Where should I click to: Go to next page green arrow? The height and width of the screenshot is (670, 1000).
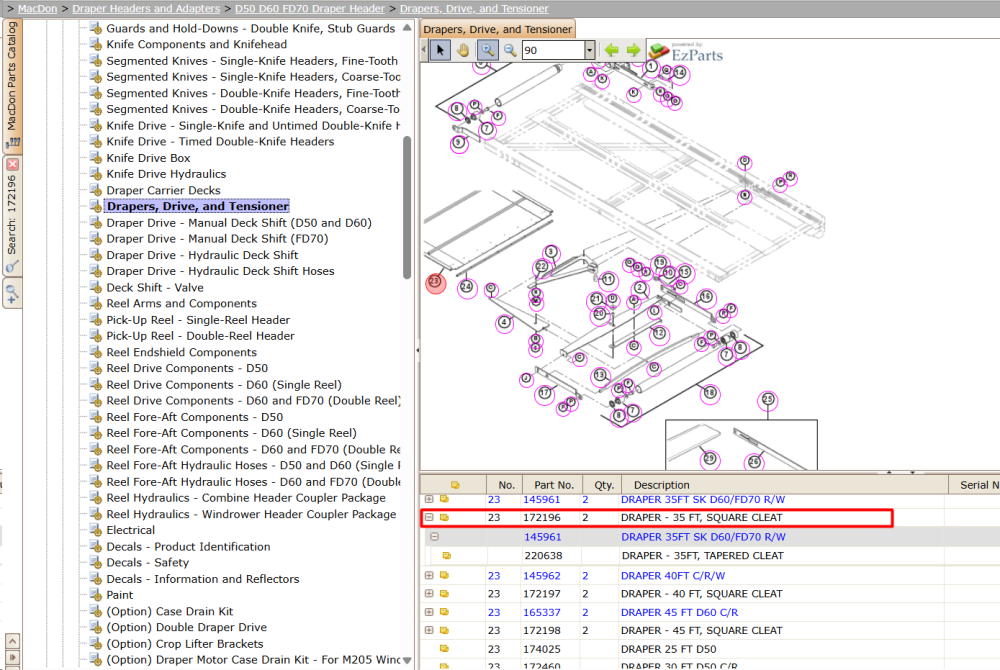tap(633, 50)
